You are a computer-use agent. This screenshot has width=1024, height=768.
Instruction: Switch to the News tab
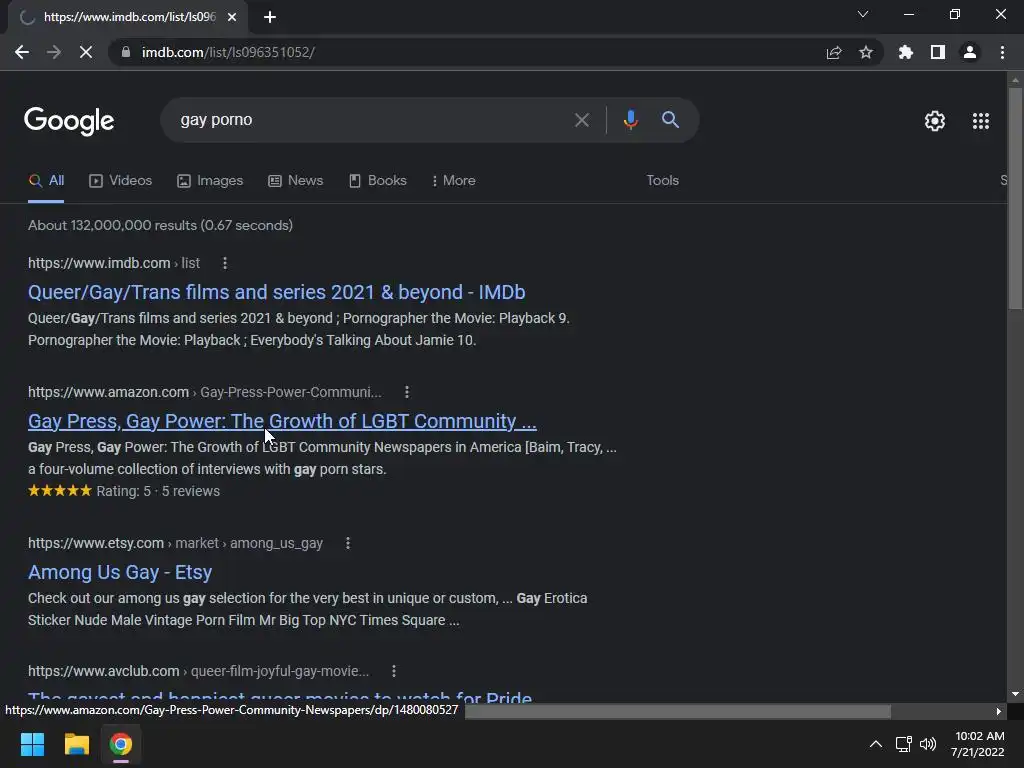click(295, 181)
